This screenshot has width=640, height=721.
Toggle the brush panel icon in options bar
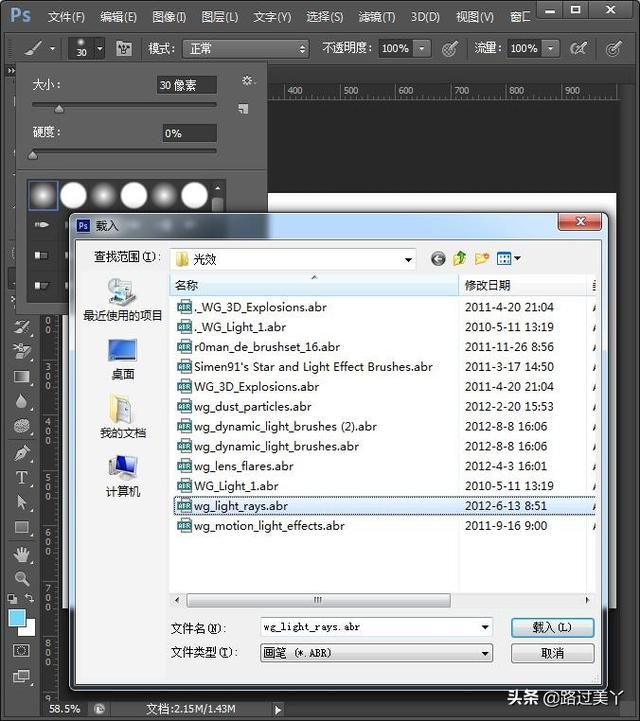point(124,48)
